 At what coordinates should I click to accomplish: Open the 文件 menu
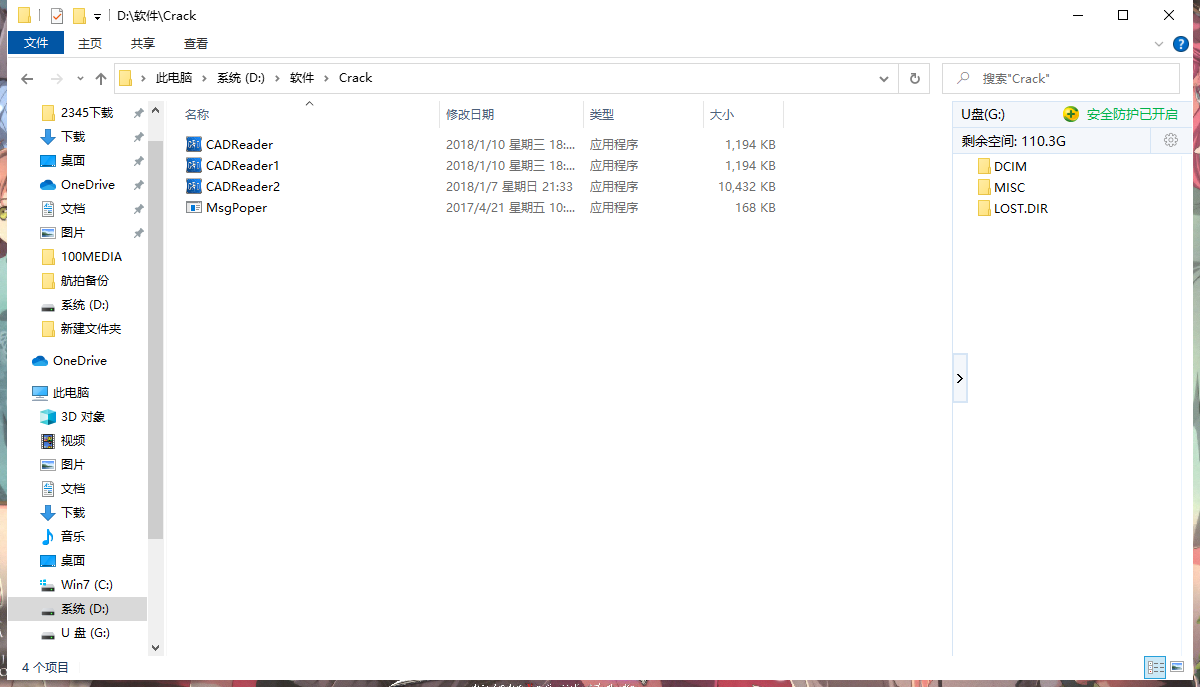pos(36,43)
